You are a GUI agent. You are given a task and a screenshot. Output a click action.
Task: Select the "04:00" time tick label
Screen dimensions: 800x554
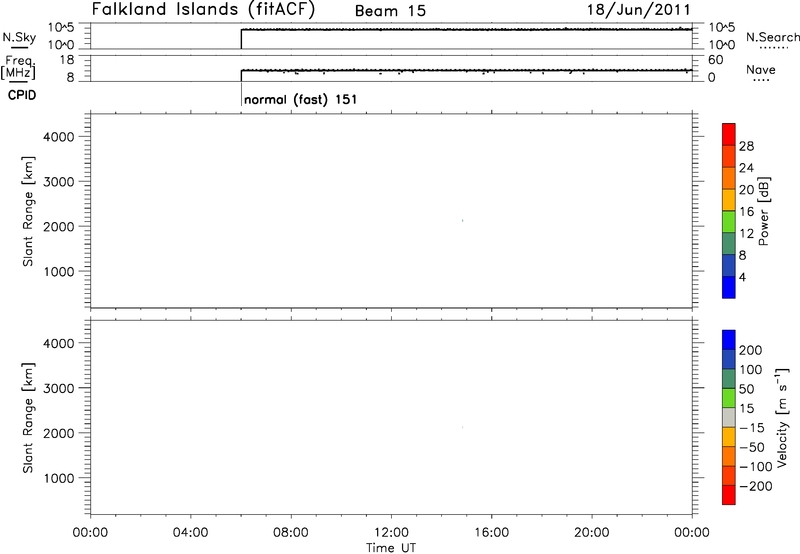click(190, 533)
